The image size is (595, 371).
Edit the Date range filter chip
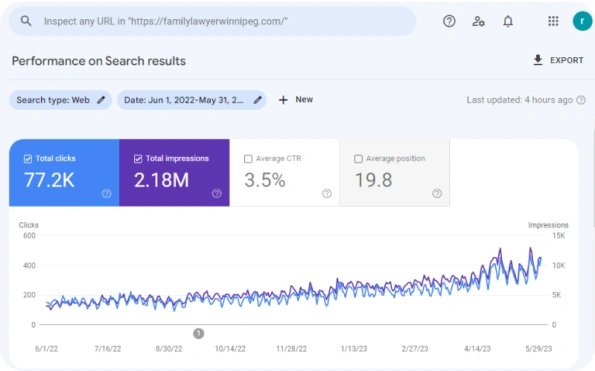(x=191, y=100)
